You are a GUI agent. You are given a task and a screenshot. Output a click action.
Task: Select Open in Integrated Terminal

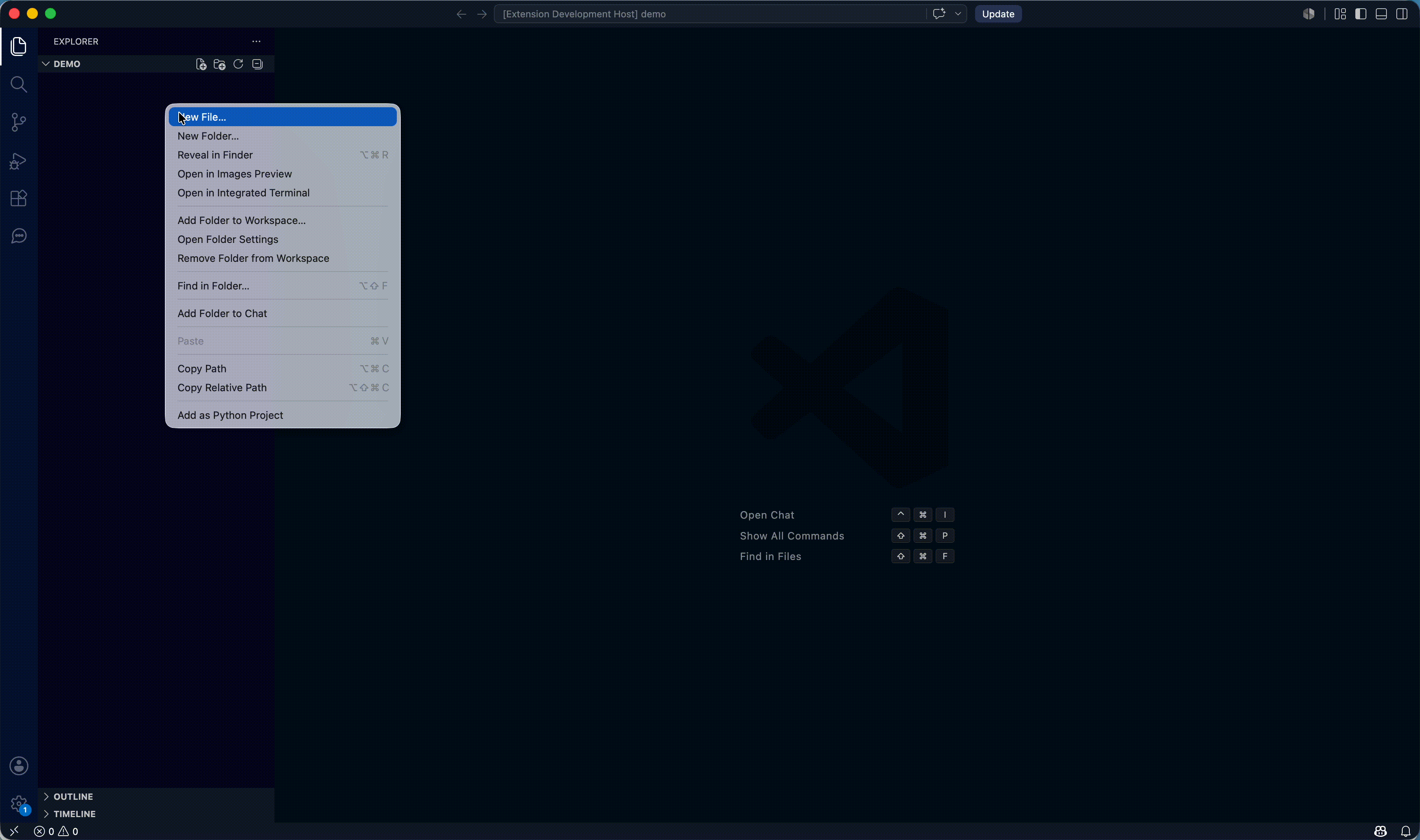(282, 193)
